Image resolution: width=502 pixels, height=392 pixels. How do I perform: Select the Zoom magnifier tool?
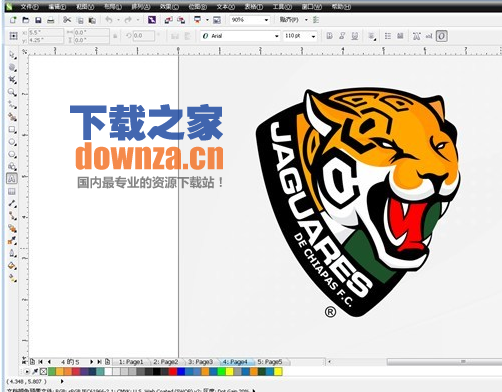point(12,92)
